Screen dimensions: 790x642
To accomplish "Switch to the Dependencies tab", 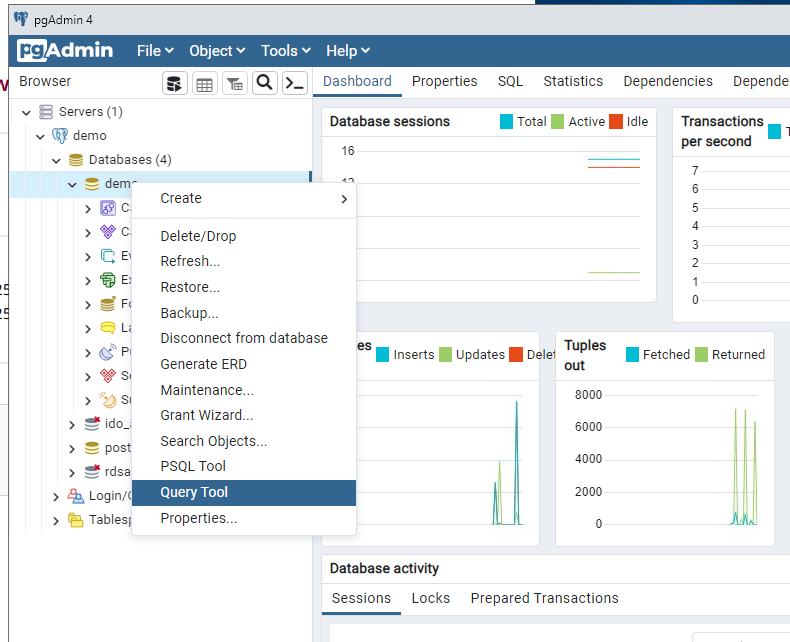I will tap(668, 81).
